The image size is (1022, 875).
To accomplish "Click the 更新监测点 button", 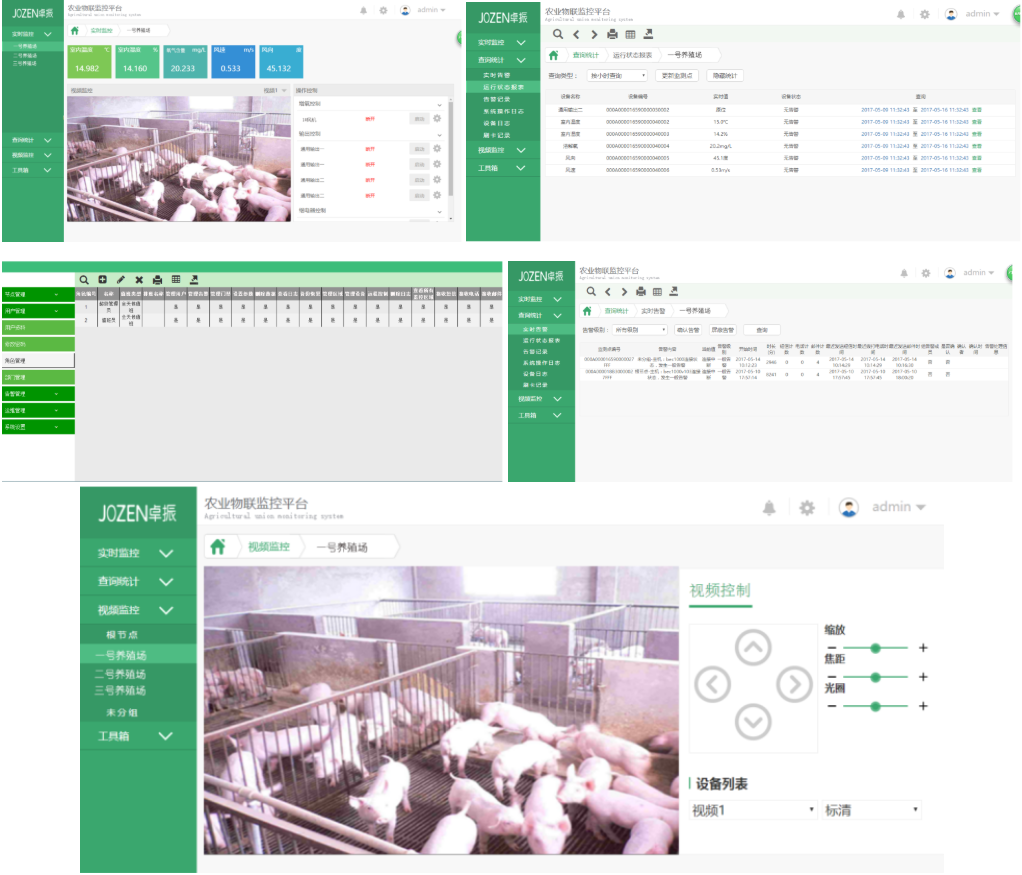I will pyautogui.click(x=677, y=75).
